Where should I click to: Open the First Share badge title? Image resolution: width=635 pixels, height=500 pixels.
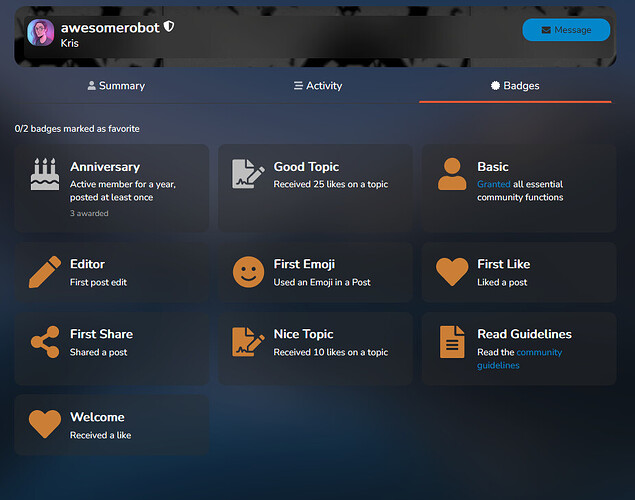101,334
